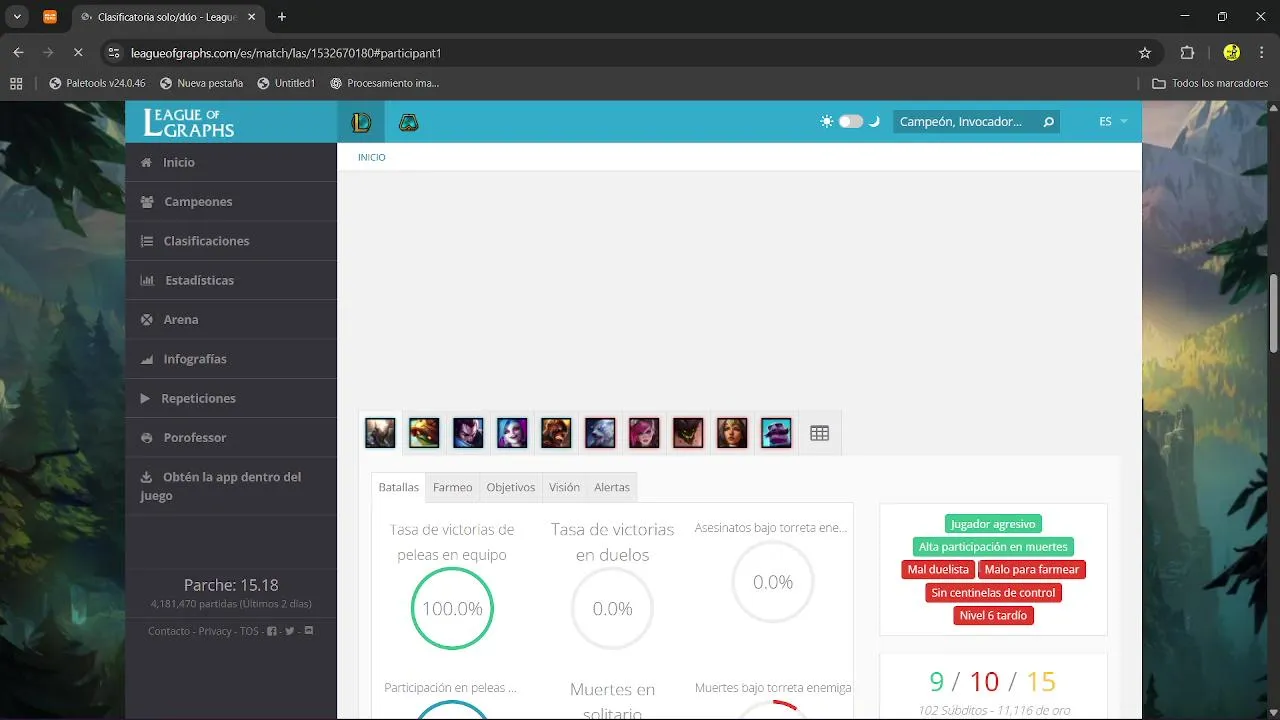
Task: Click the search magnifier icon
Action: [1048, 122]
